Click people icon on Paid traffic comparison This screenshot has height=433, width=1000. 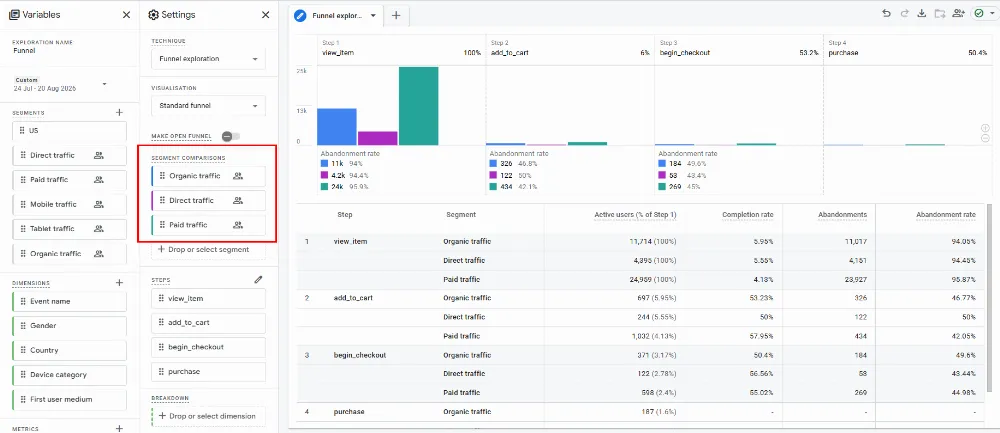coord(237,224)
